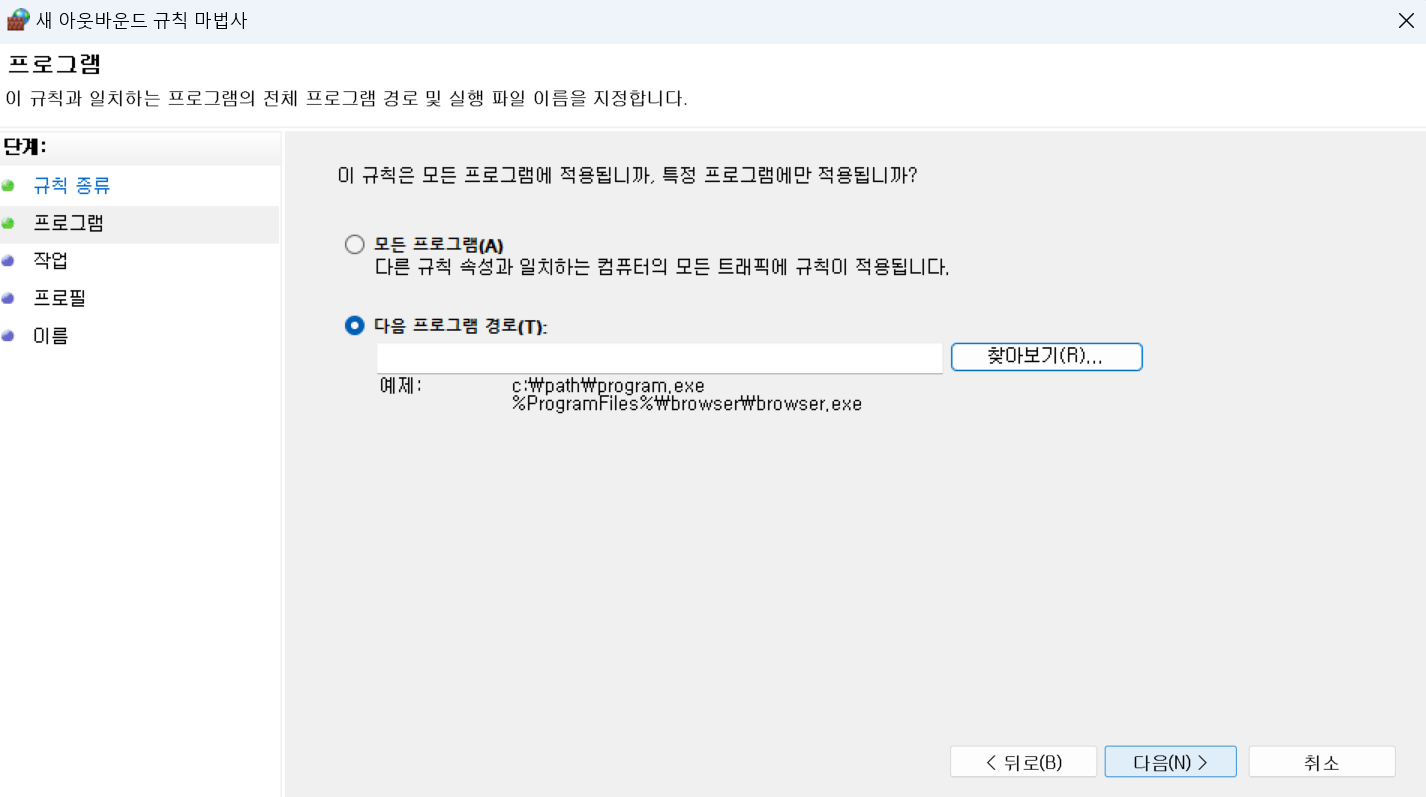Select the 이름 step in sidebar

(51, 336)
